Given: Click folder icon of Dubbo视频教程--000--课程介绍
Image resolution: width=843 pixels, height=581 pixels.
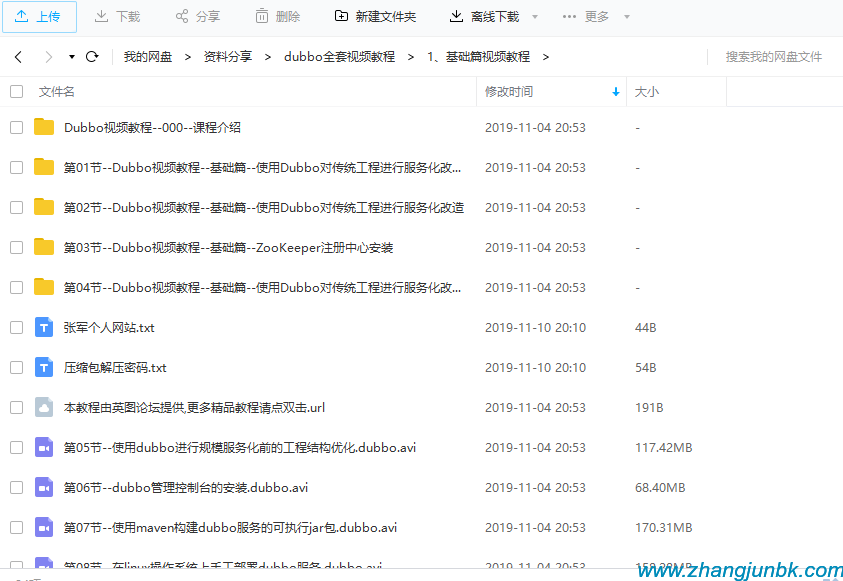Looking at the screenshot, I should coord(44,127).
